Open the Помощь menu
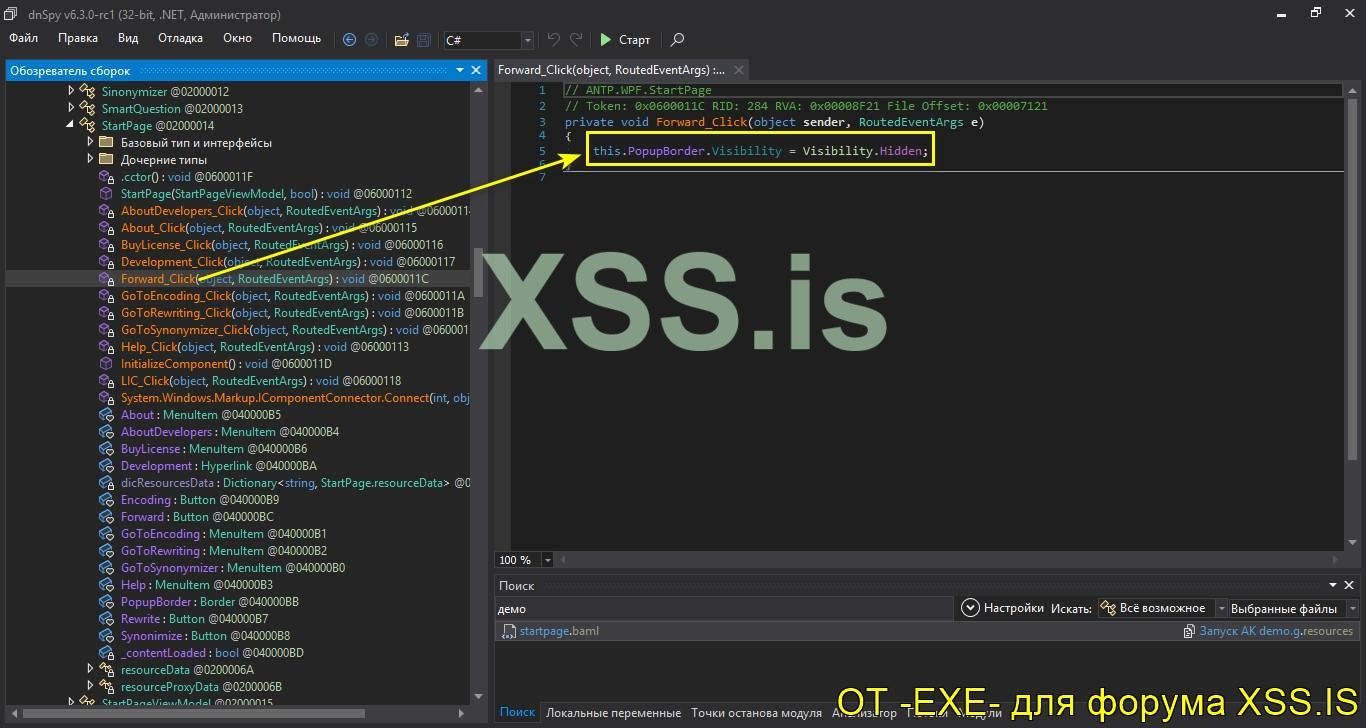 297,38
